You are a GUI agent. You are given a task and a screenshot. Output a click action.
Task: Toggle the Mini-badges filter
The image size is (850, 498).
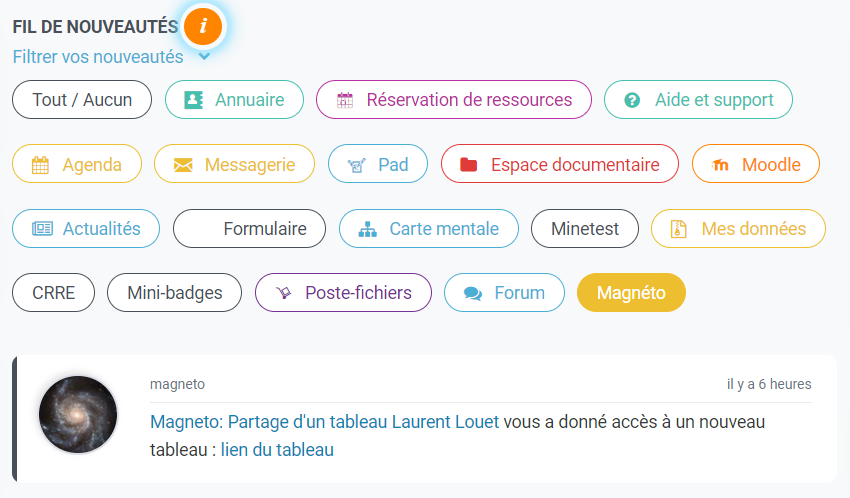tap(174, 293)
